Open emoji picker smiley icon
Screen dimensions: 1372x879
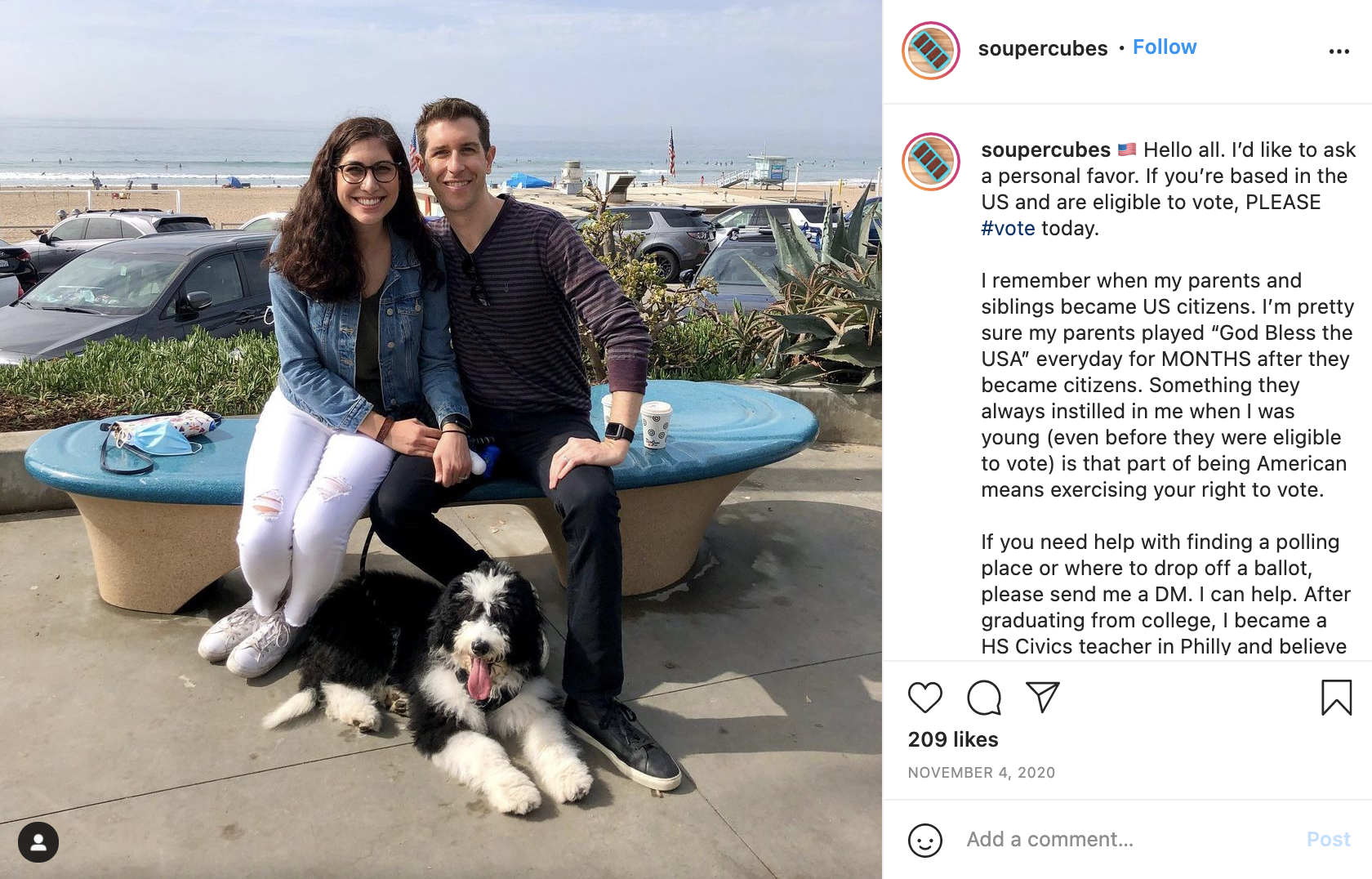pyautogui.click(x=925, y=840)
